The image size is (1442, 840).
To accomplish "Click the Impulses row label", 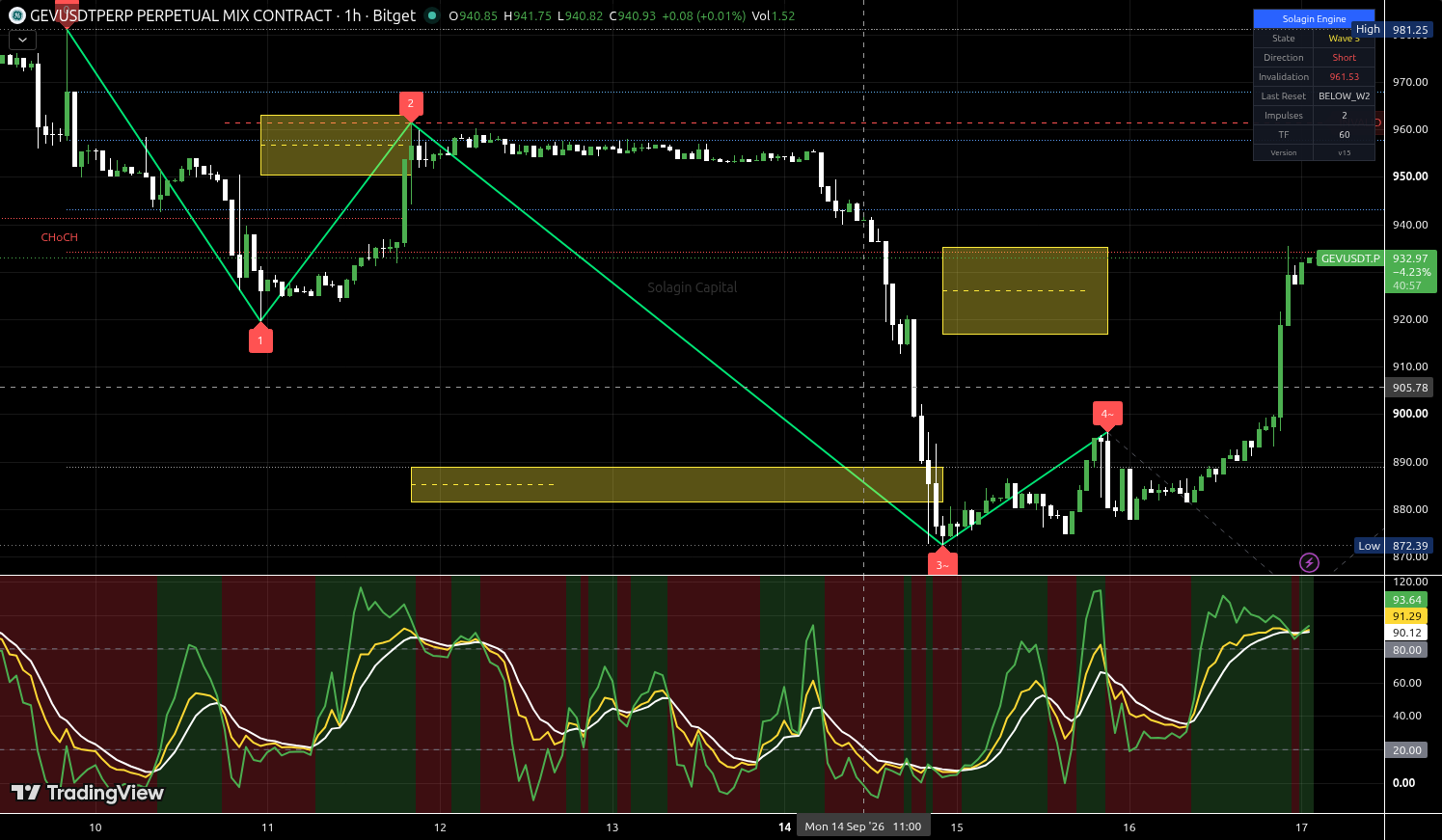I will pyautogui.click(x=1284, y=116).
